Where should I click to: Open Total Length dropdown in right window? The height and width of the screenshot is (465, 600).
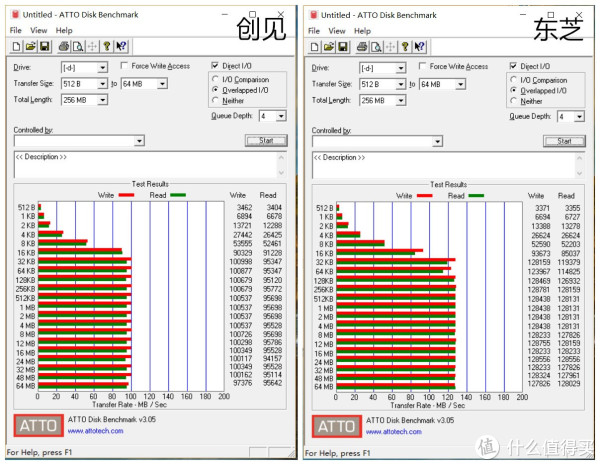[x=400, y=100]
